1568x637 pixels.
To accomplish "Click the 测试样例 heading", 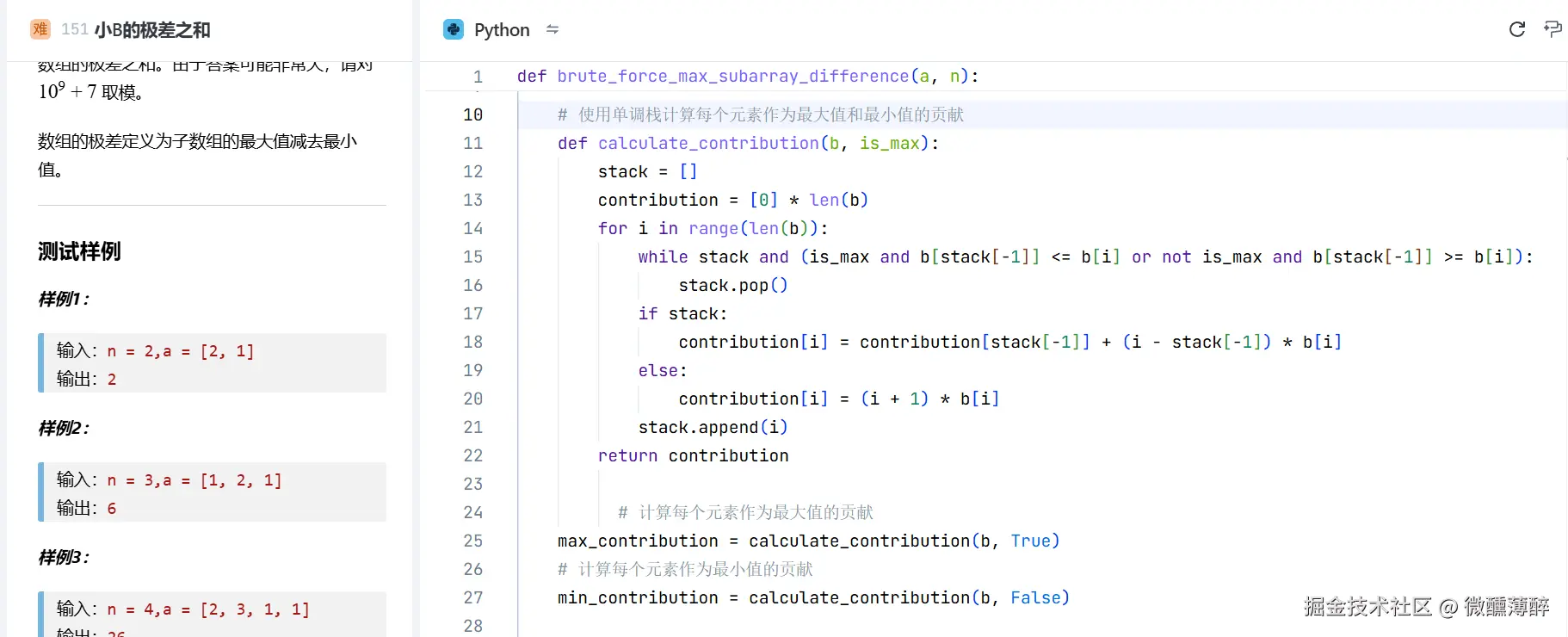I will click(x=79, y=251).
